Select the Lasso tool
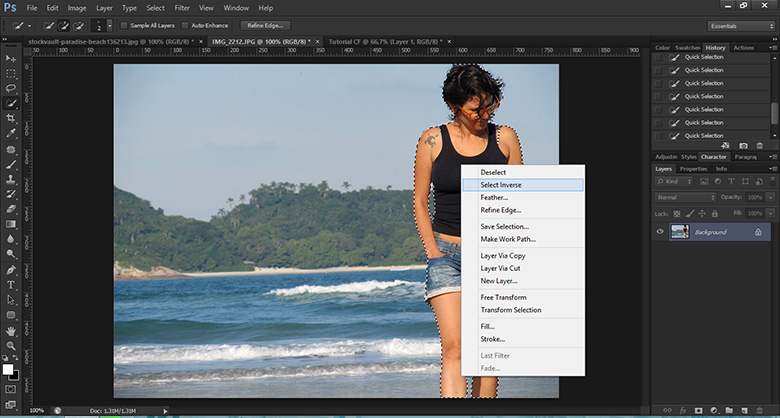780x418 pixels. click(11, 88)
